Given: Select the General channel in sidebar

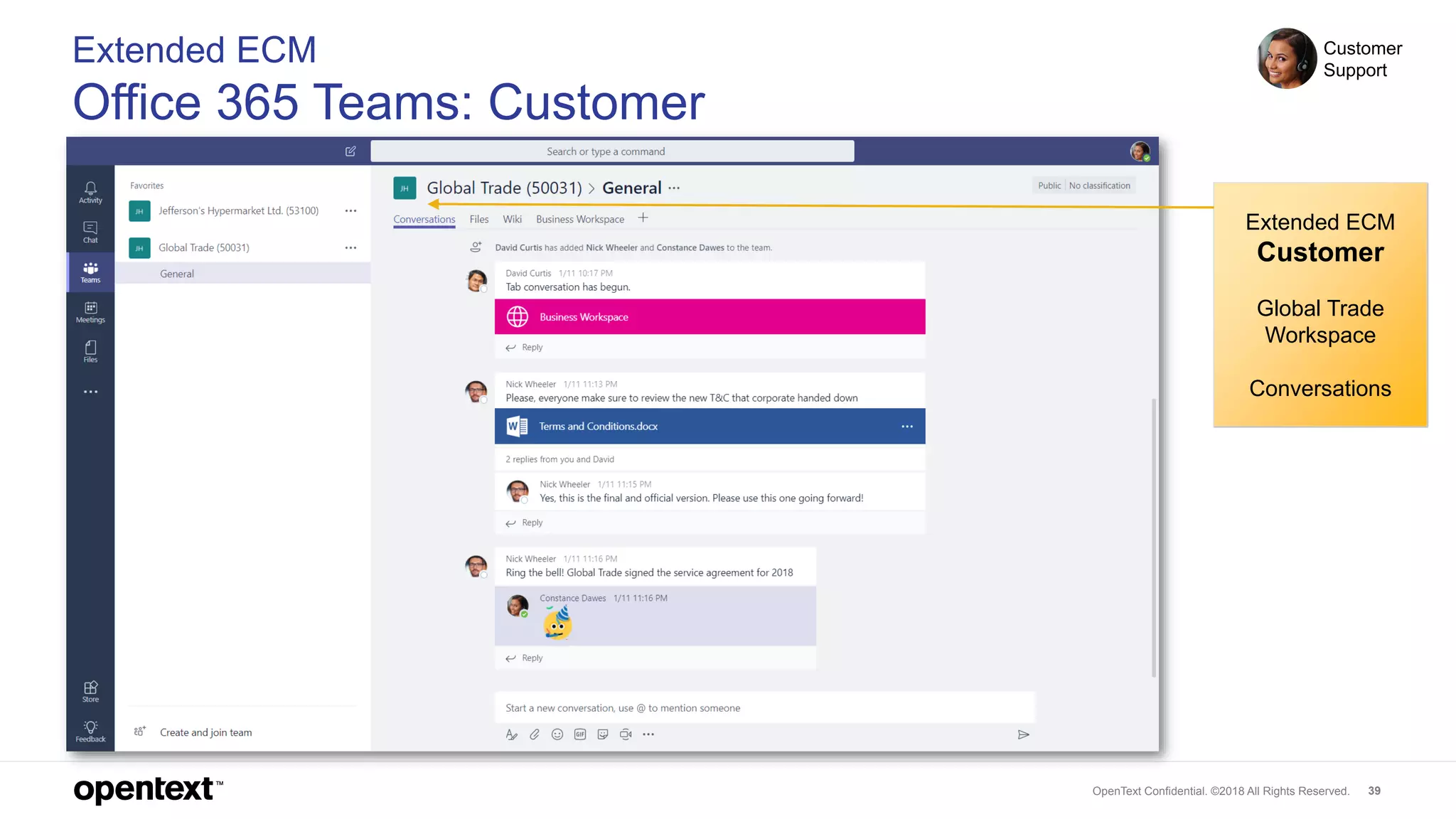Looking at the screenshot, I should [x=242, y=274].
